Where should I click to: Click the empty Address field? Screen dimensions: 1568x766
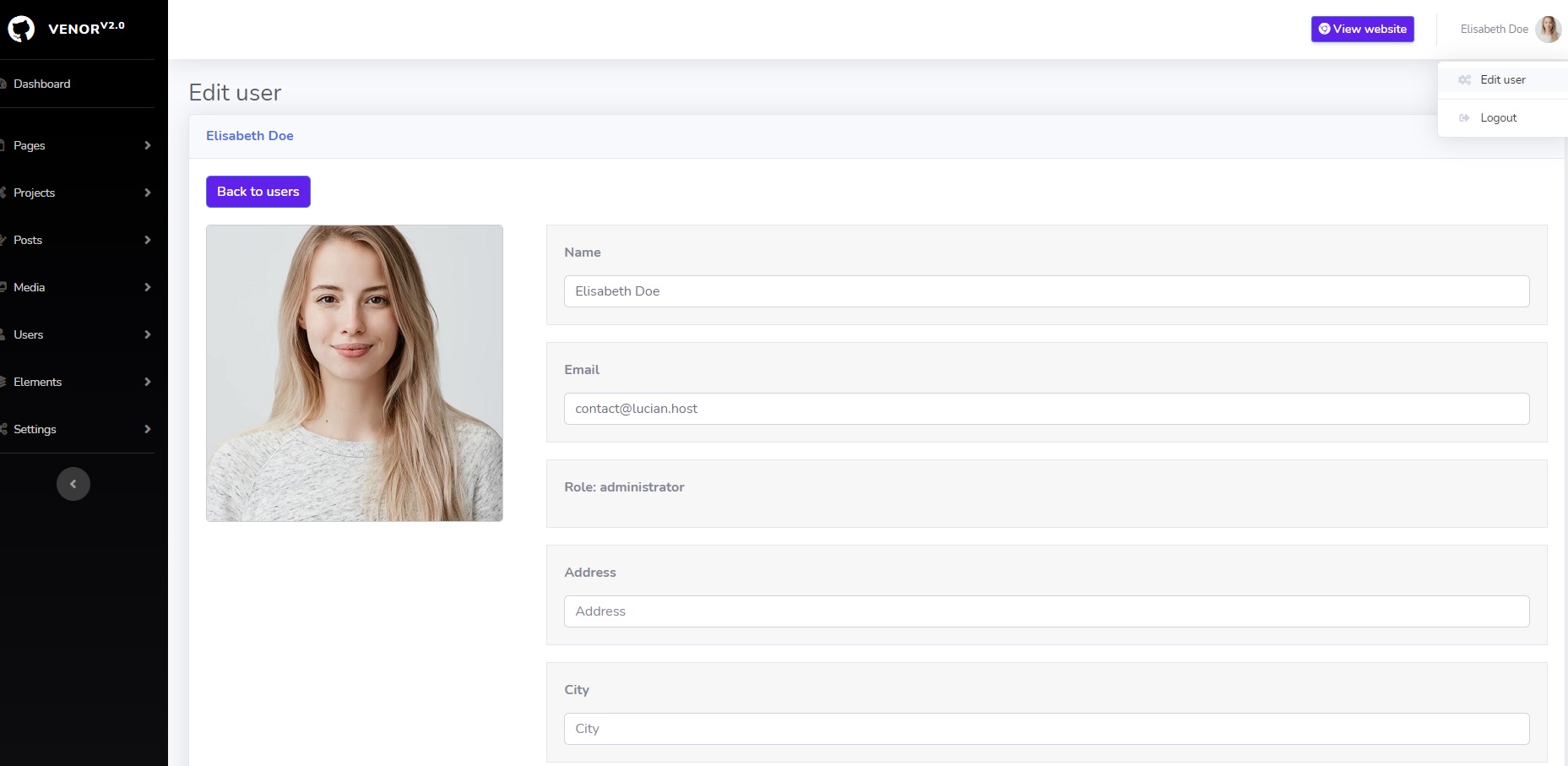pos(1046,611)
